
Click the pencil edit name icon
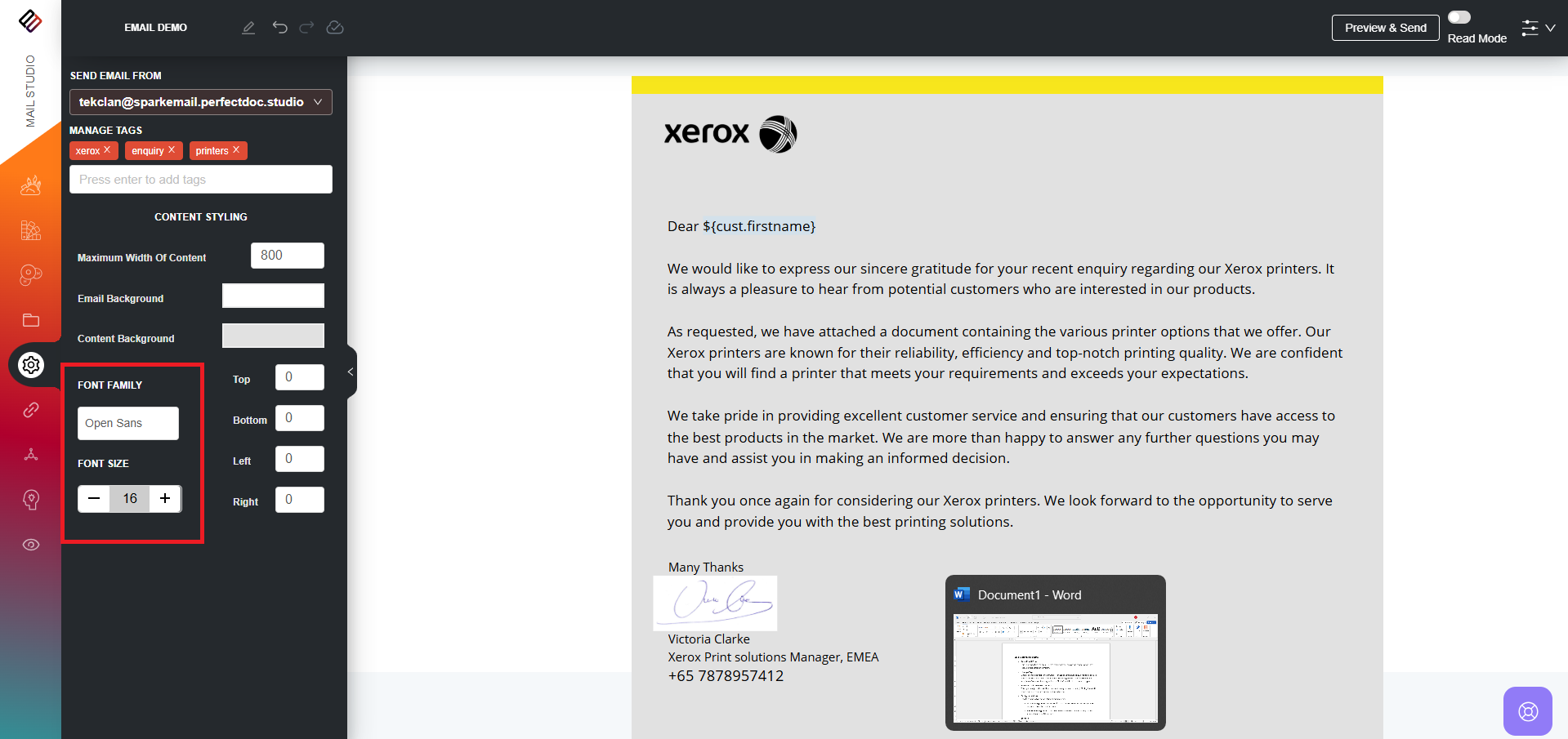(248, 28)
